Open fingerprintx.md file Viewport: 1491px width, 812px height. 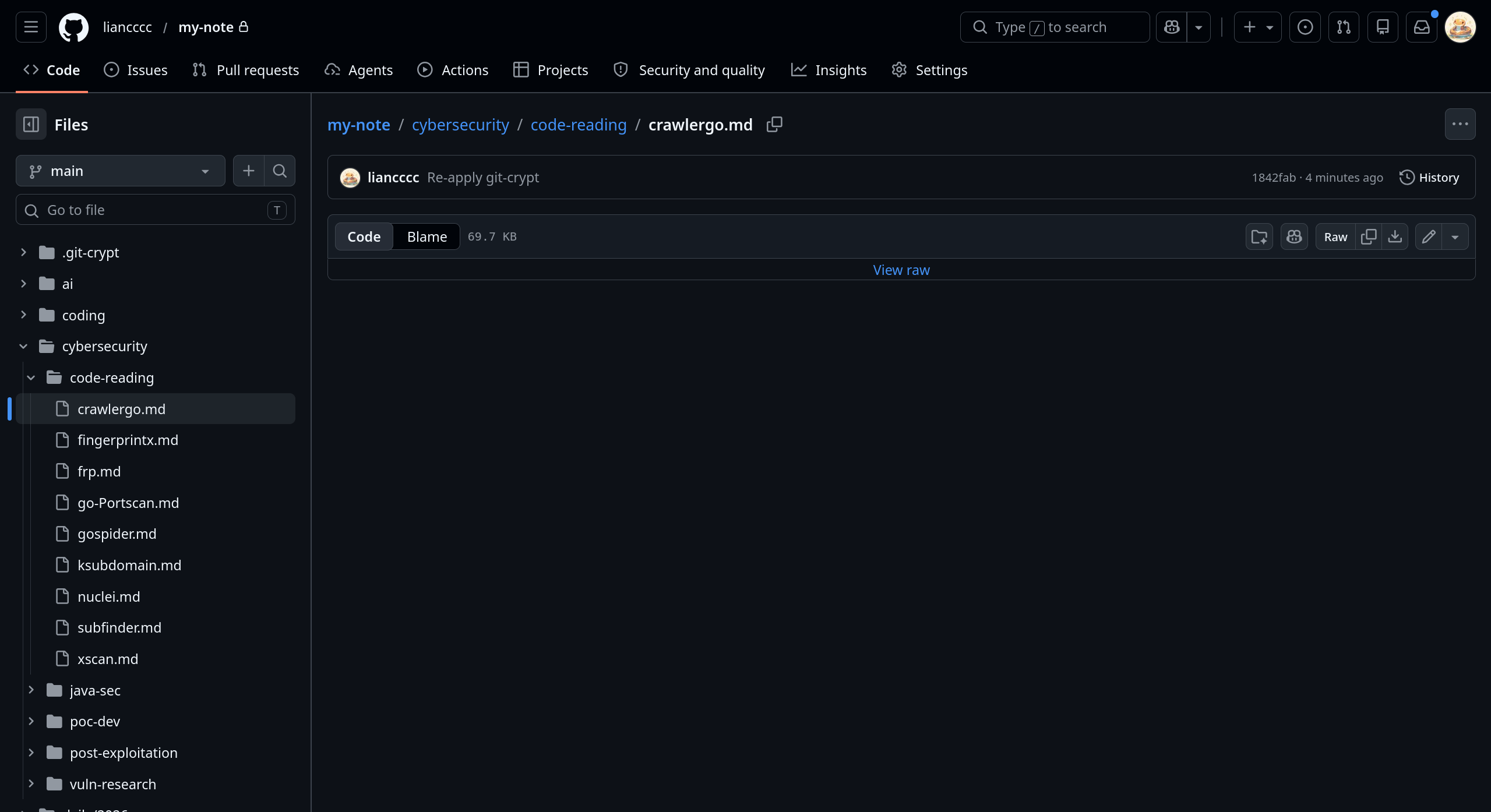pyautogui.click(x=156, y=440)
